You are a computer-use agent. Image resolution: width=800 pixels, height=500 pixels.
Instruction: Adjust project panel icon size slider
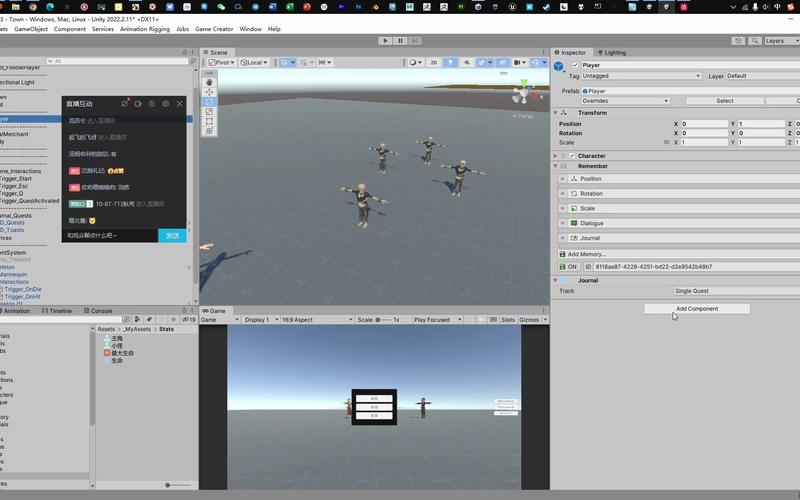[178, 485]
